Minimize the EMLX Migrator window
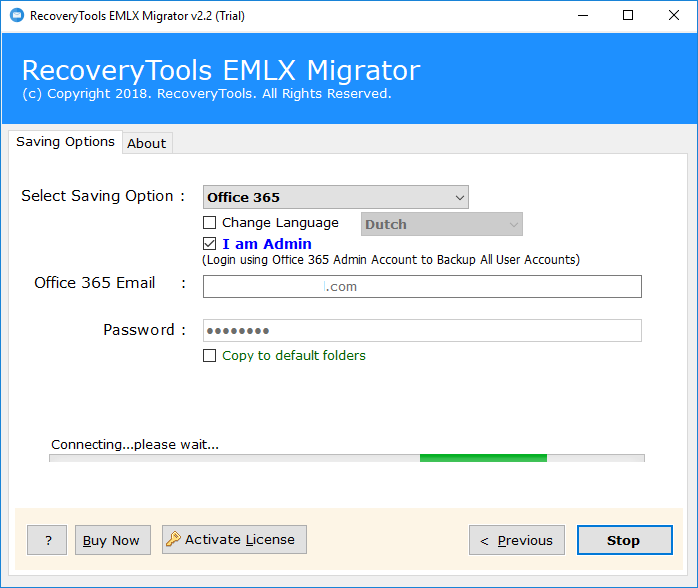Viewport: 698px width, 588px height. 583,16
